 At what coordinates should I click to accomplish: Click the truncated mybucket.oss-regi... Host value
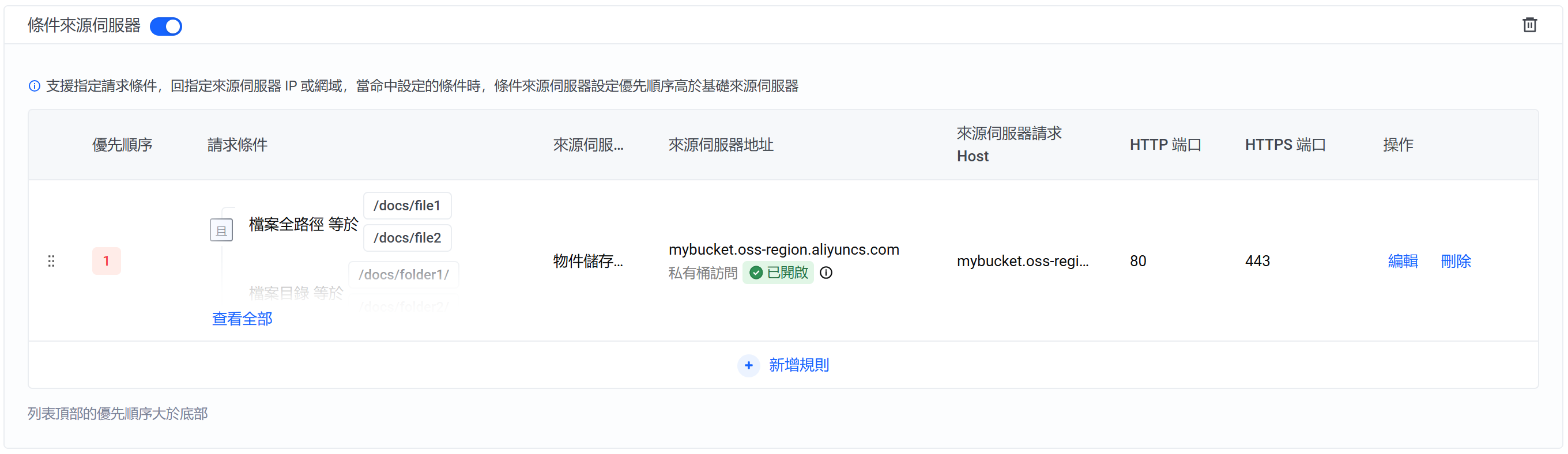pyautogui.click(x=1022, y=261)
